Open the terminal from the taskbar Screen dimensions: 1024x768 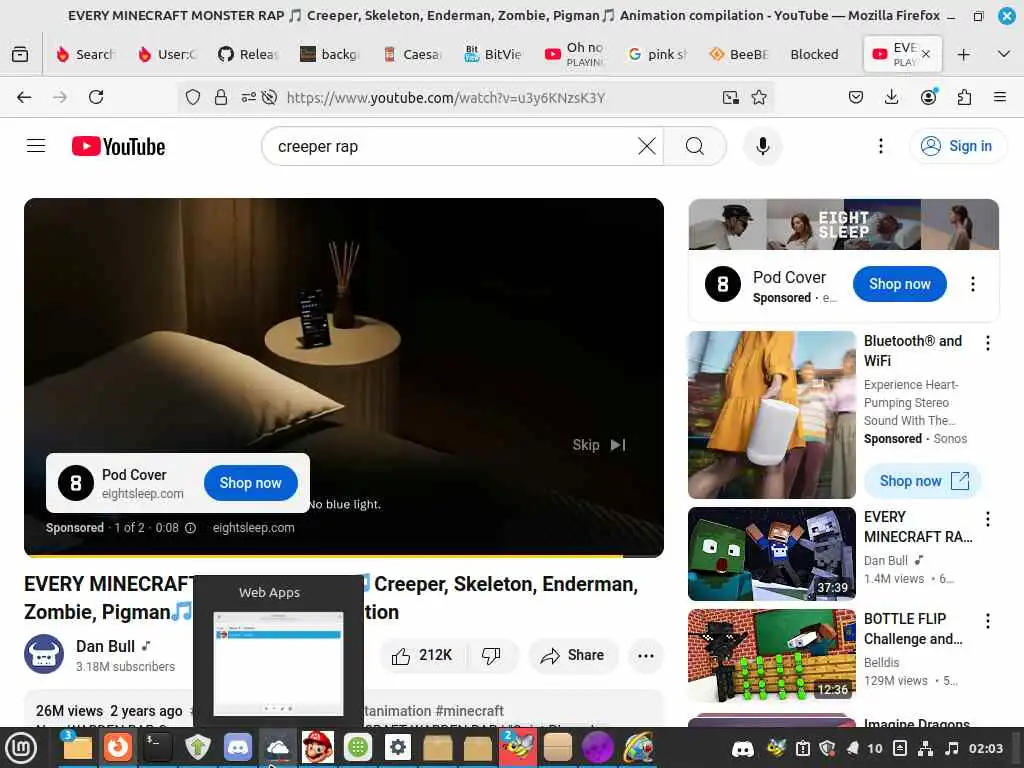click(x=157, y=747)
